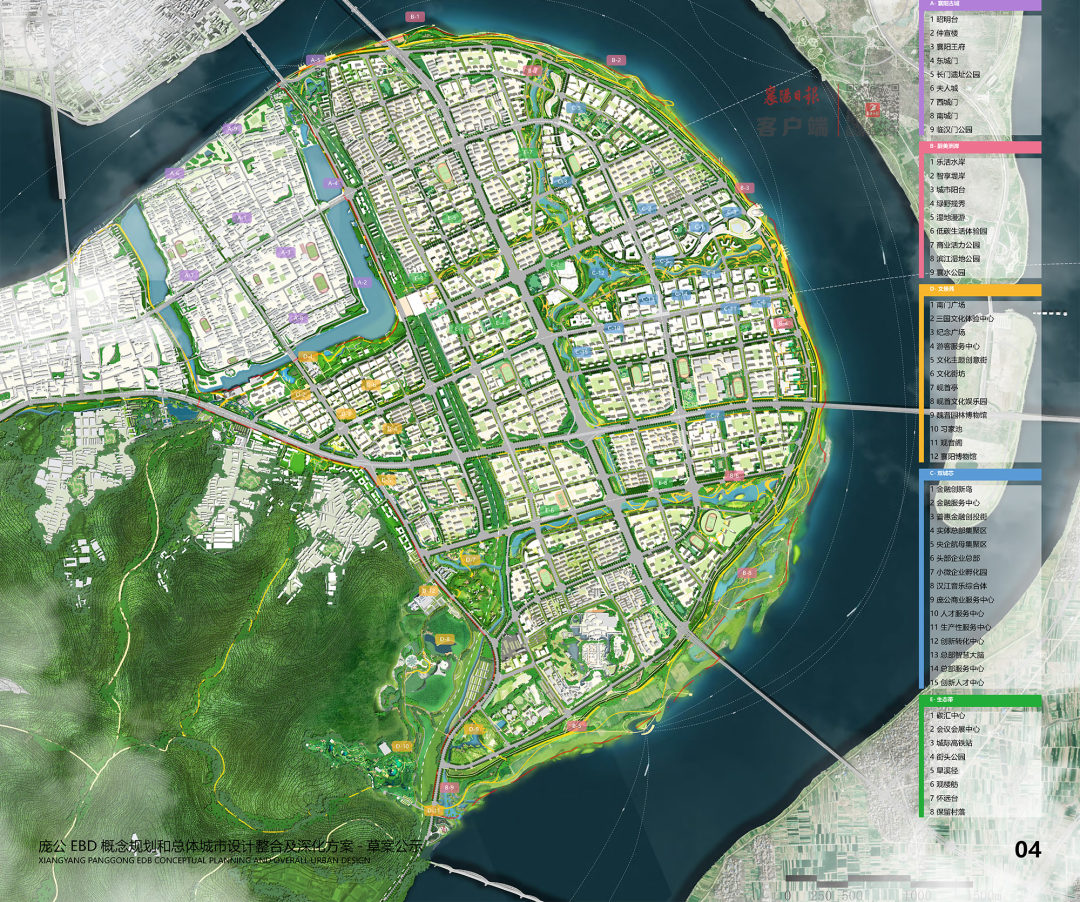Select legend entry 6 夫人城
This screenshot has width=1080, height=902.
945,88
